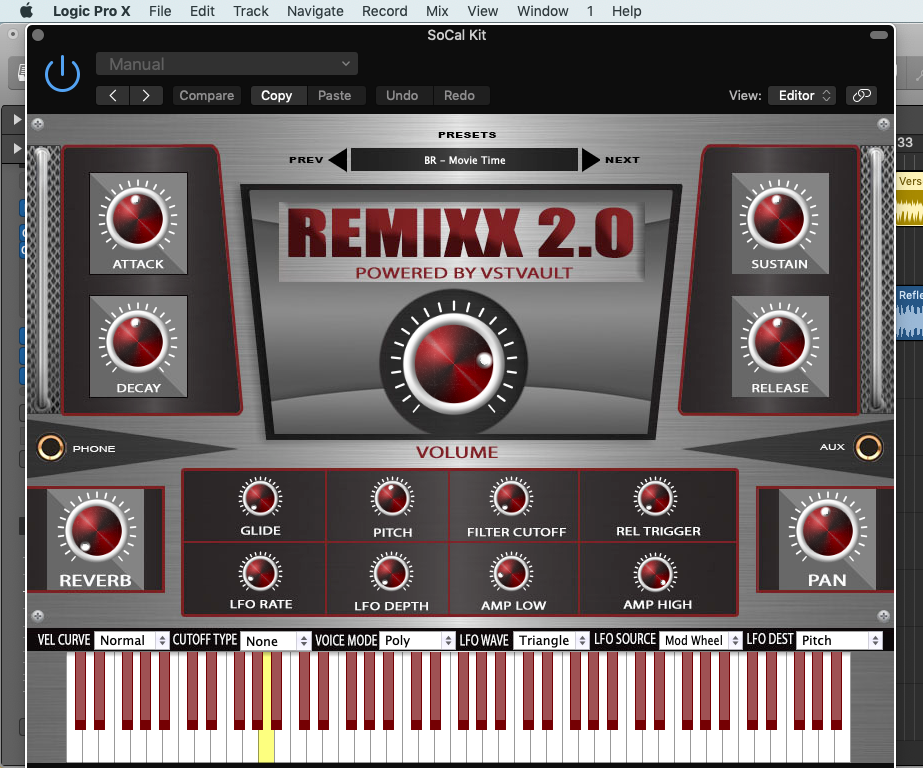Screen dimensions: 923x768
Task: Click the Copy button
Action: click(277, 95)
